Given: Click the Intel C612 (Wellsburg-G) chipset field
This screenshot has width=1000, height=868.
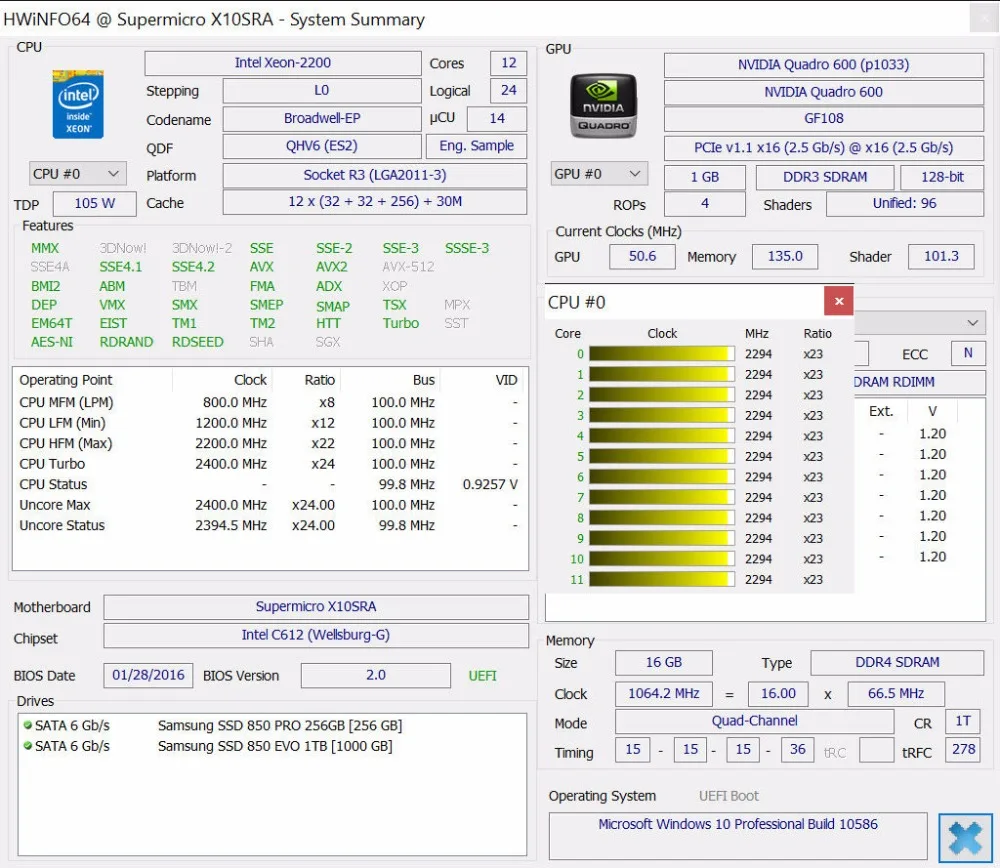Looking at the screenshot, I should click(x=316, y=635).
